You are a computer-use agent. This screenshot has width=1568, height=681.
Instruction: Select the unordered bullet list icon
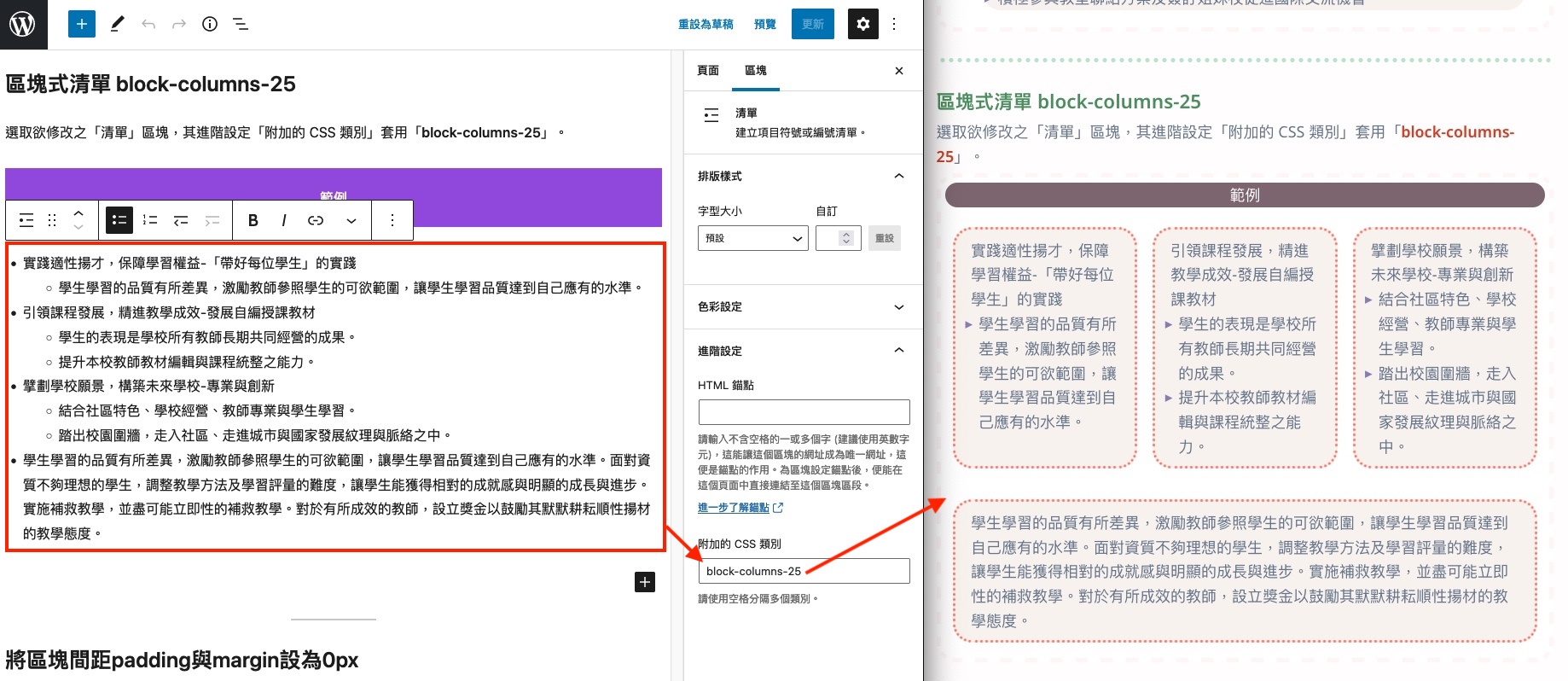point(119,220)
